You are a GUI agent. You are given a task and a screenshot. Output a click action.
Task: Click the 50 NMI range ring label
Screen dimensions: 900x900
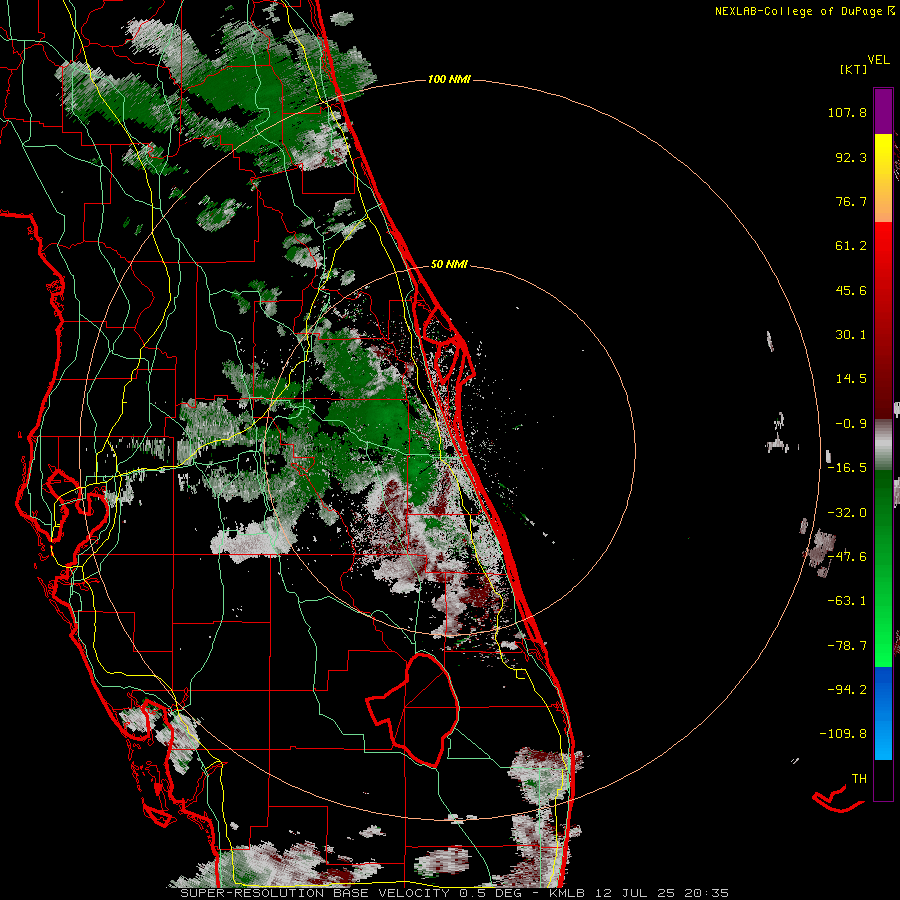pos(449,265)
